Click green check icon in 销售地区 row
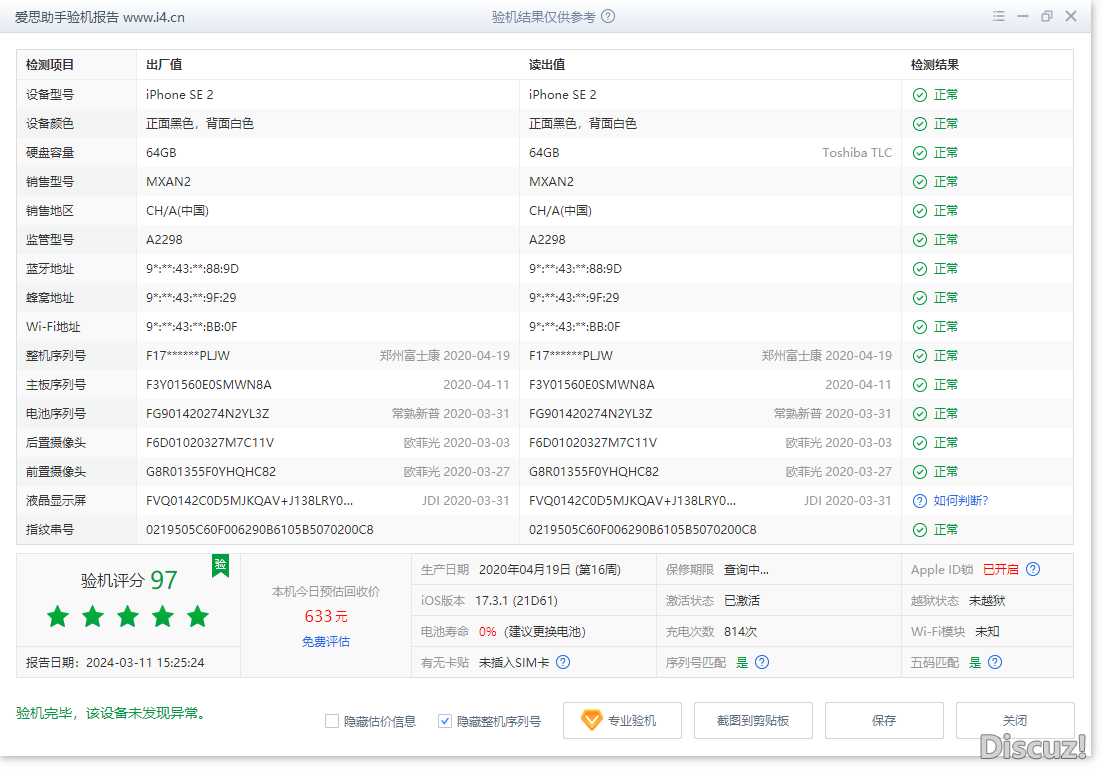This screenshot has height=771, width=1103. [x=919, y=211]
